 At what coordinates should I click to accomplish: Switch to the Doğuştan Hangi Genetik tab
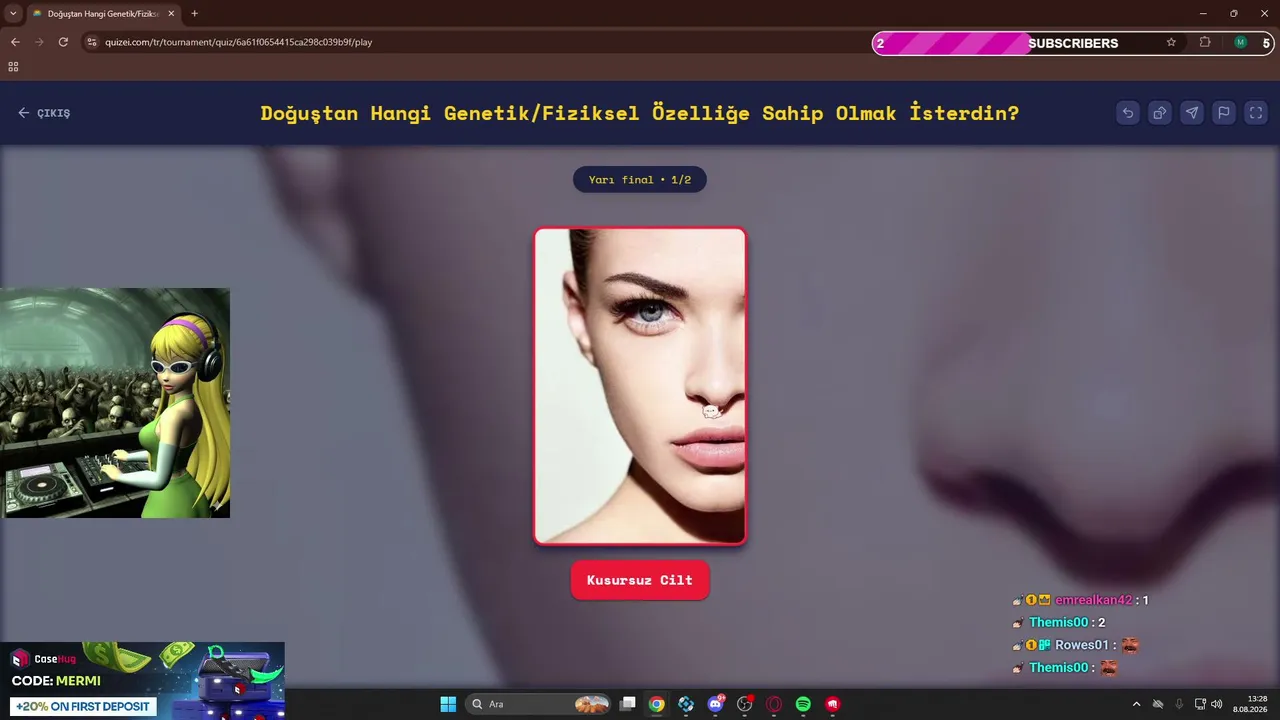[103, 13]
